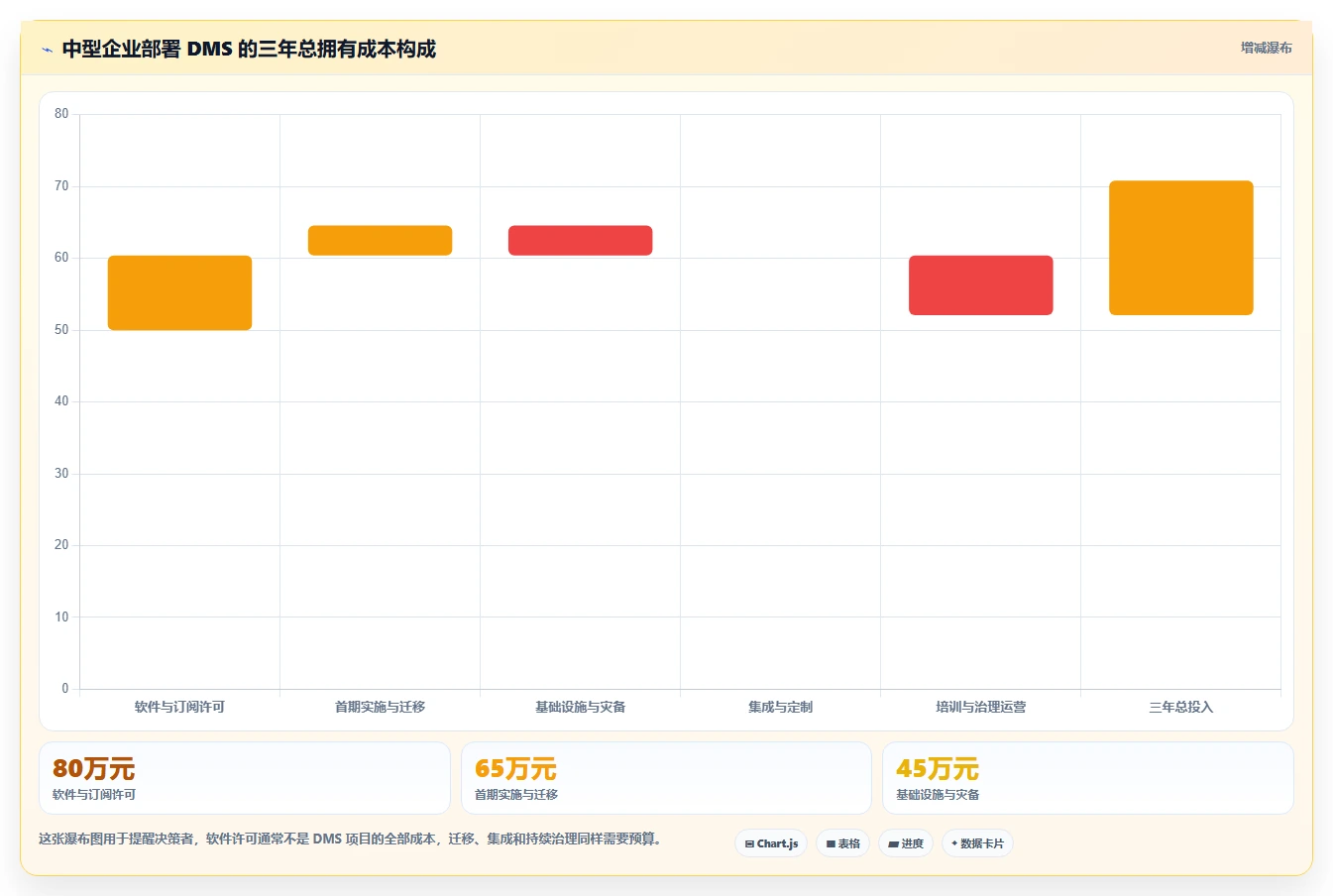
Task: Click the y-axis value 80
Action: pos(61,114)
